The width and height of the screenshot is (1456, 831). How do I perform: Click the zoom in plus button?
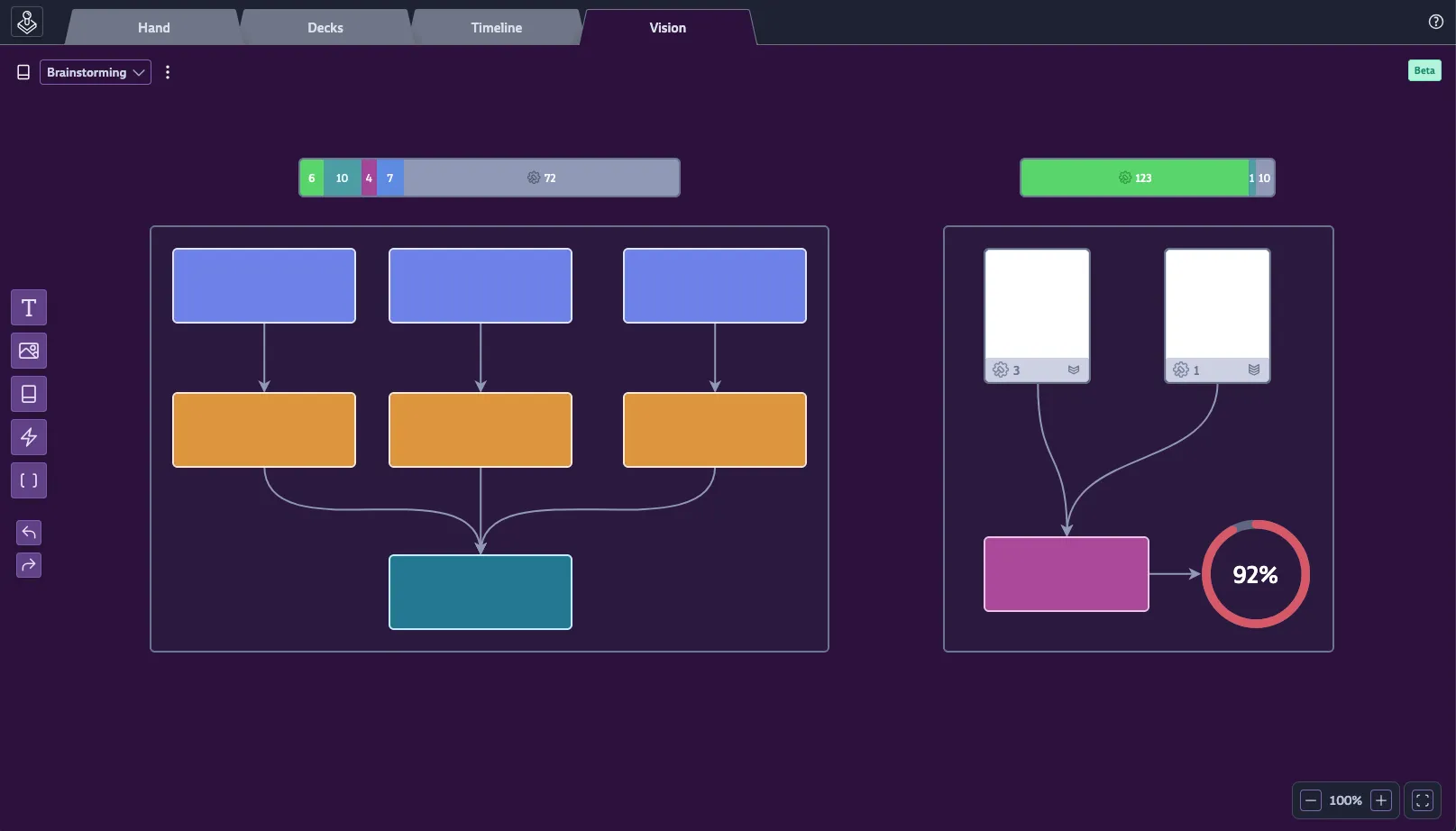click(1380, 800)
